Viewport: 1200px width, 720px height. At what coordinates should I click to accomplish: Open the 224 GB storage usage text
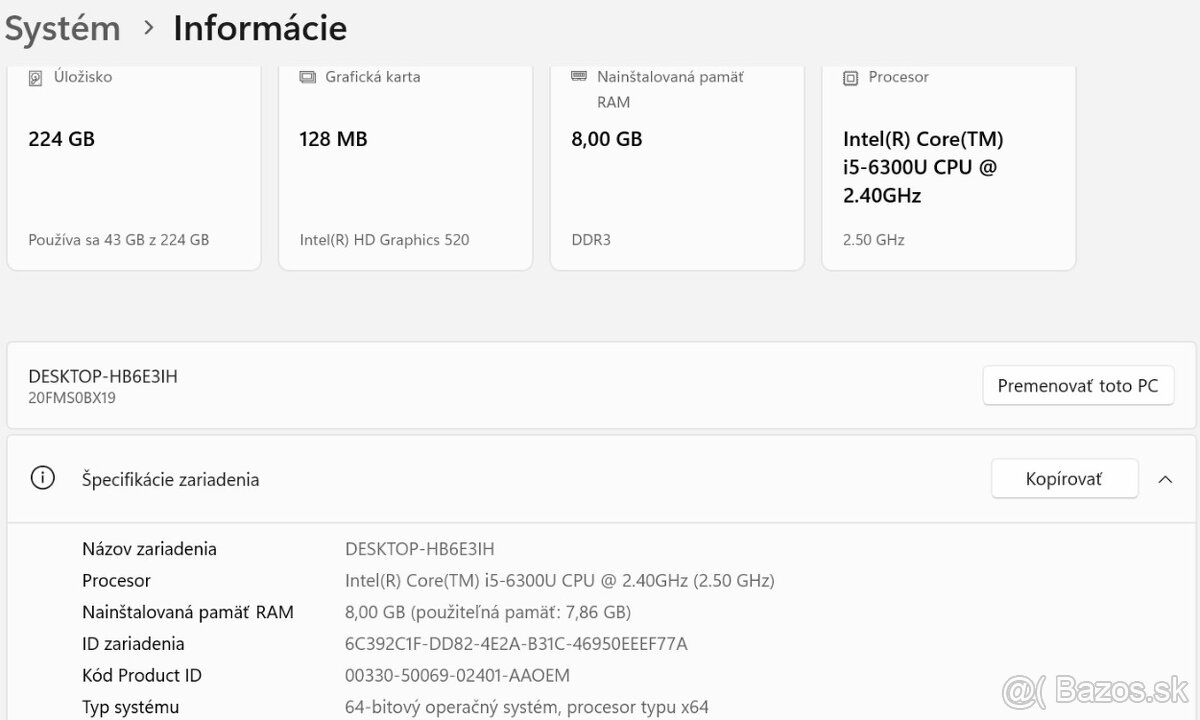(119, 240)
